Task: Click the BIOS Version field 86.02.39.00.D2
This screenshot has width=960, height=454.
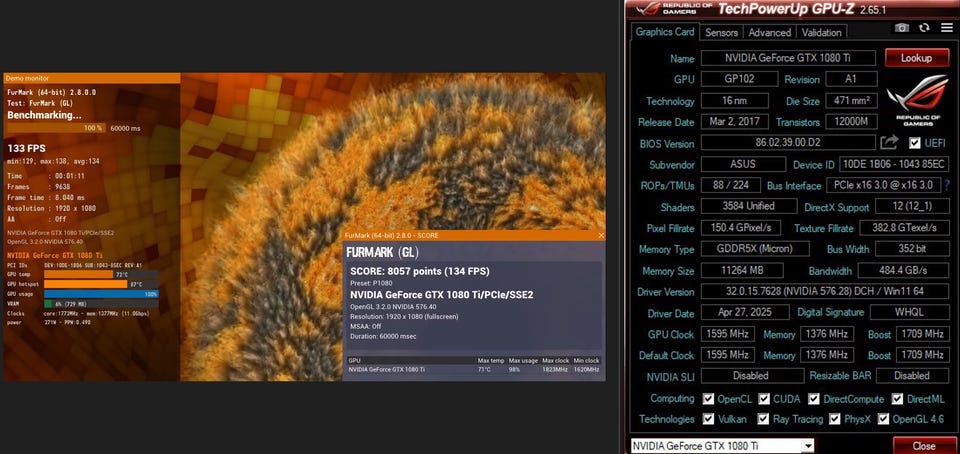Action: [788, 143]
